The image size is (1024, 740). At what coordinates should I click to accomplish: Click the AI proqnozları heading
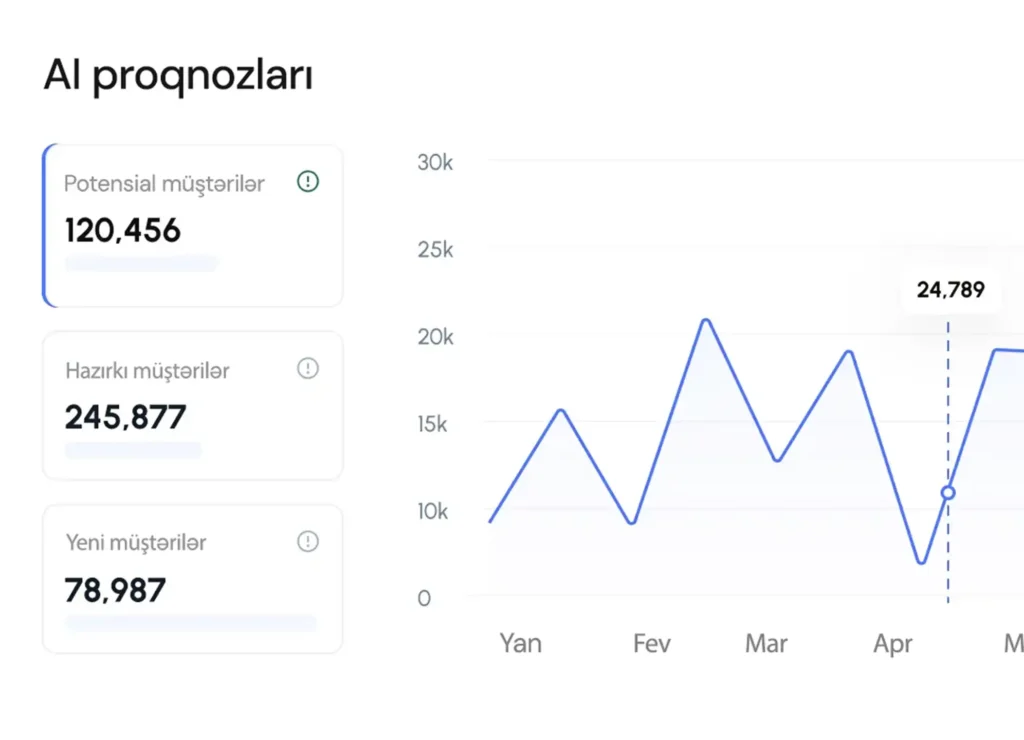(179, 77)
